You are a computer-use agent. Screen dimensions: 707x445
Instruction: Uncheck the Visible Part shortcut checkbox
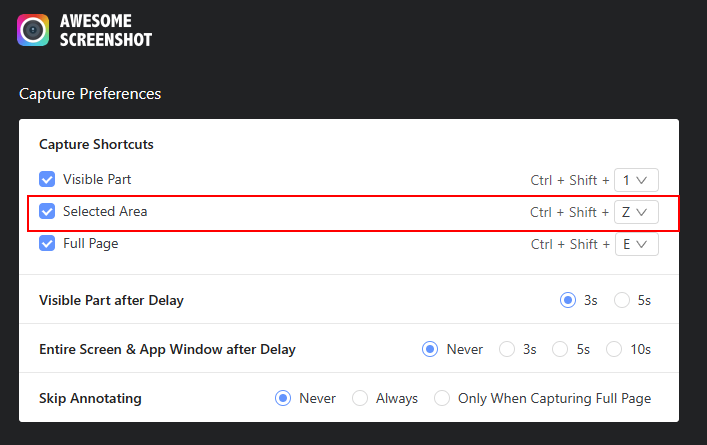coord(47,180)
